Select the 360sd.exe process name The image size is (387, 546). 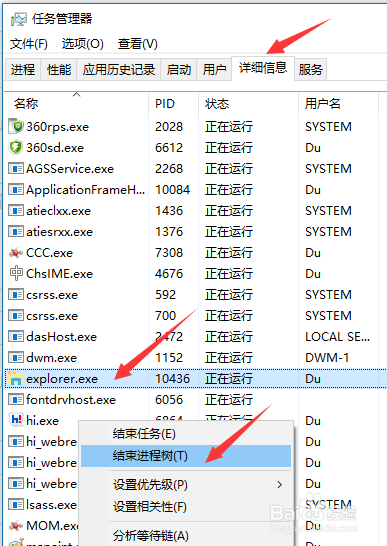[55, 148]
